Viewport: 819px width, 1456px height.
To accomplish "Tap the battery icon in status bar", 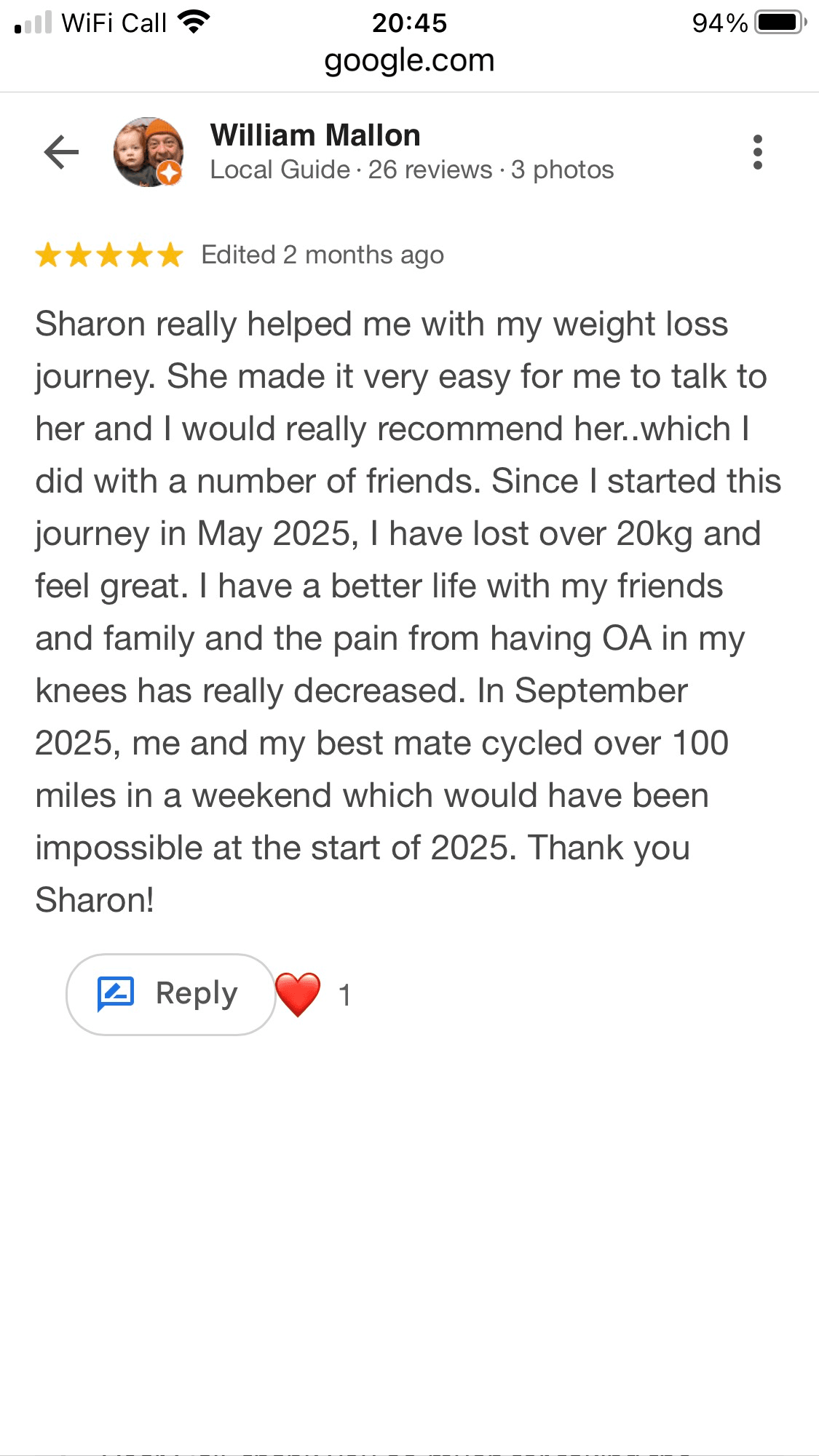I will tap(780, 23).
